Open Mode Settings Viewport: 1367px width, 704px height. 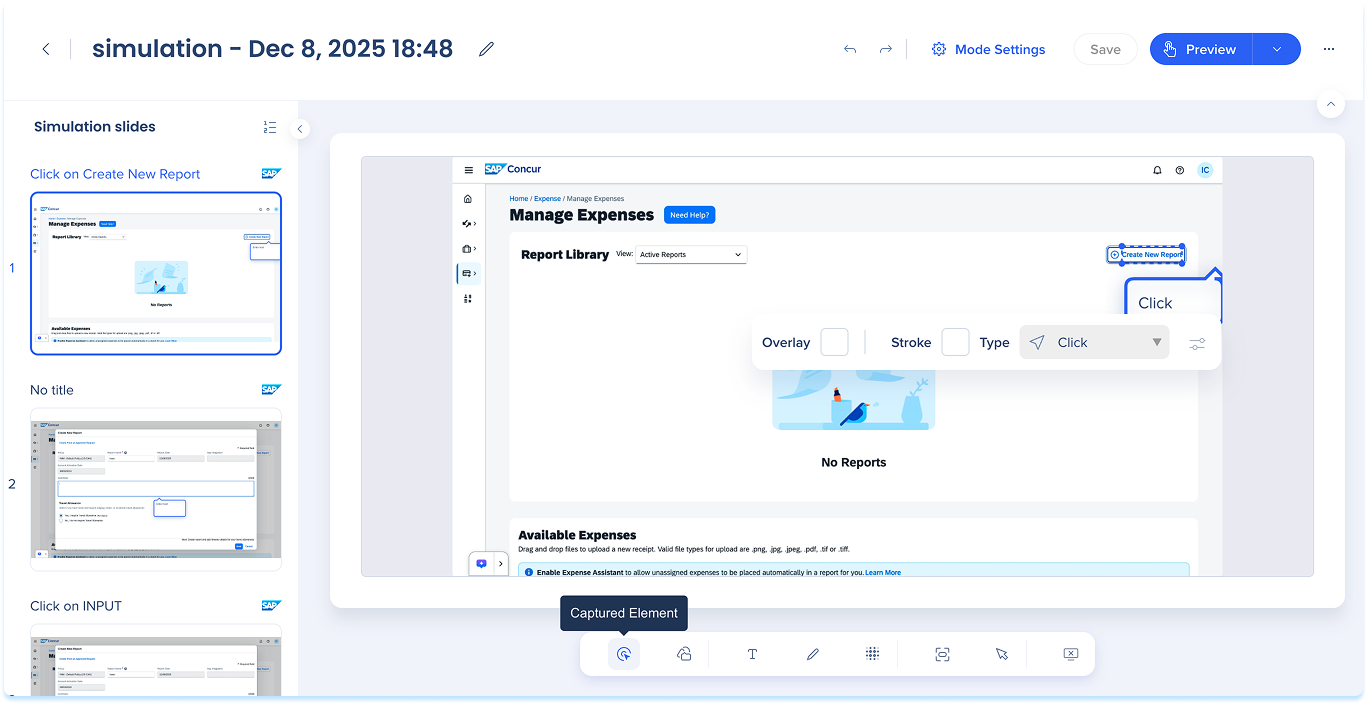coord(988,49)
